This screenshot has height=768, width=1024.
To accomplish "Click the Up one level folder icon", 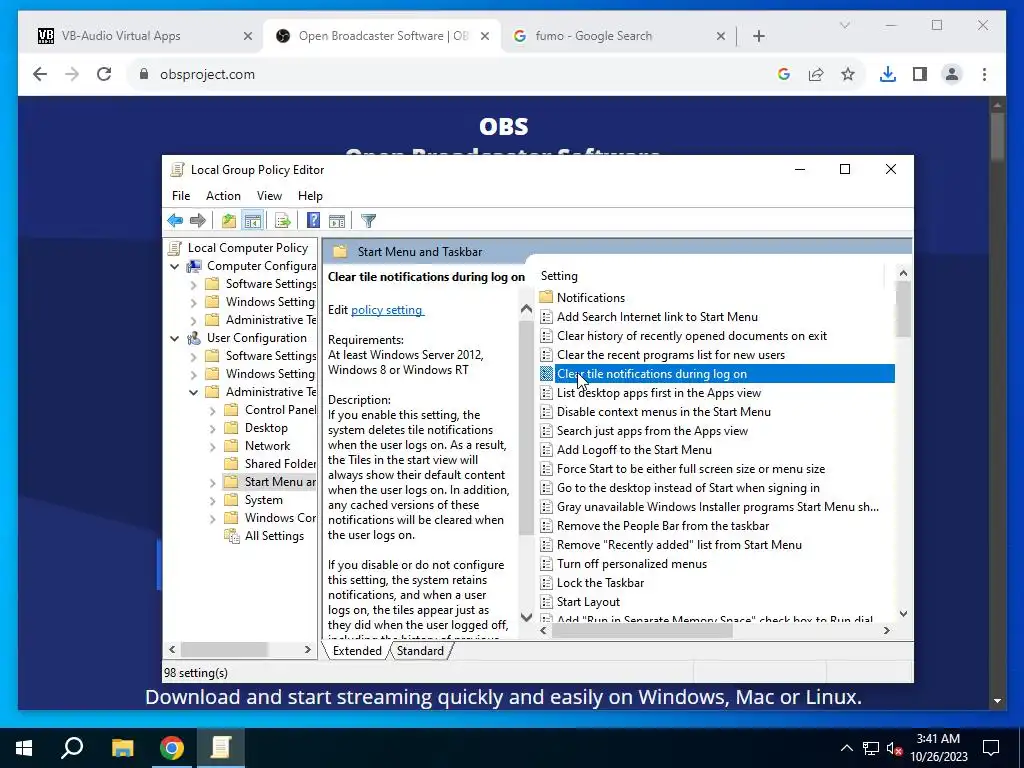I will pos(229,221).
